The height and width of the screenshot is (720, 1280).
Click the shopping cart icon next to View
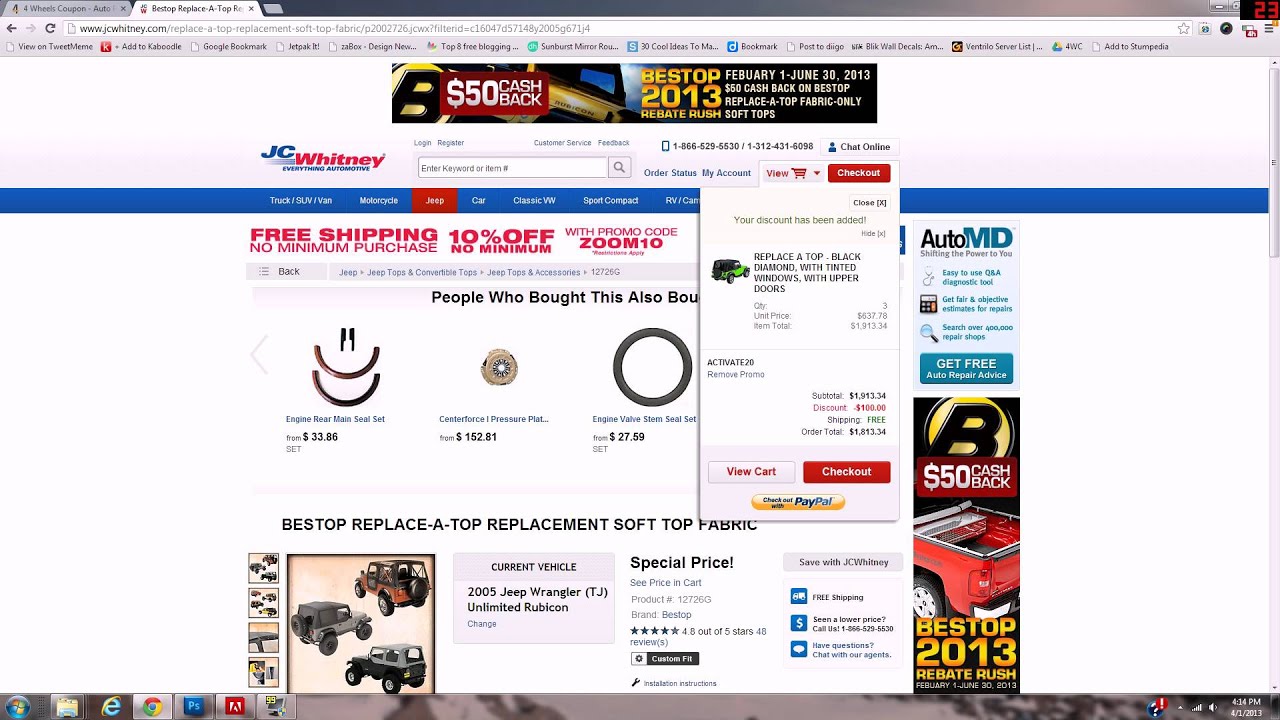[800, 173]
